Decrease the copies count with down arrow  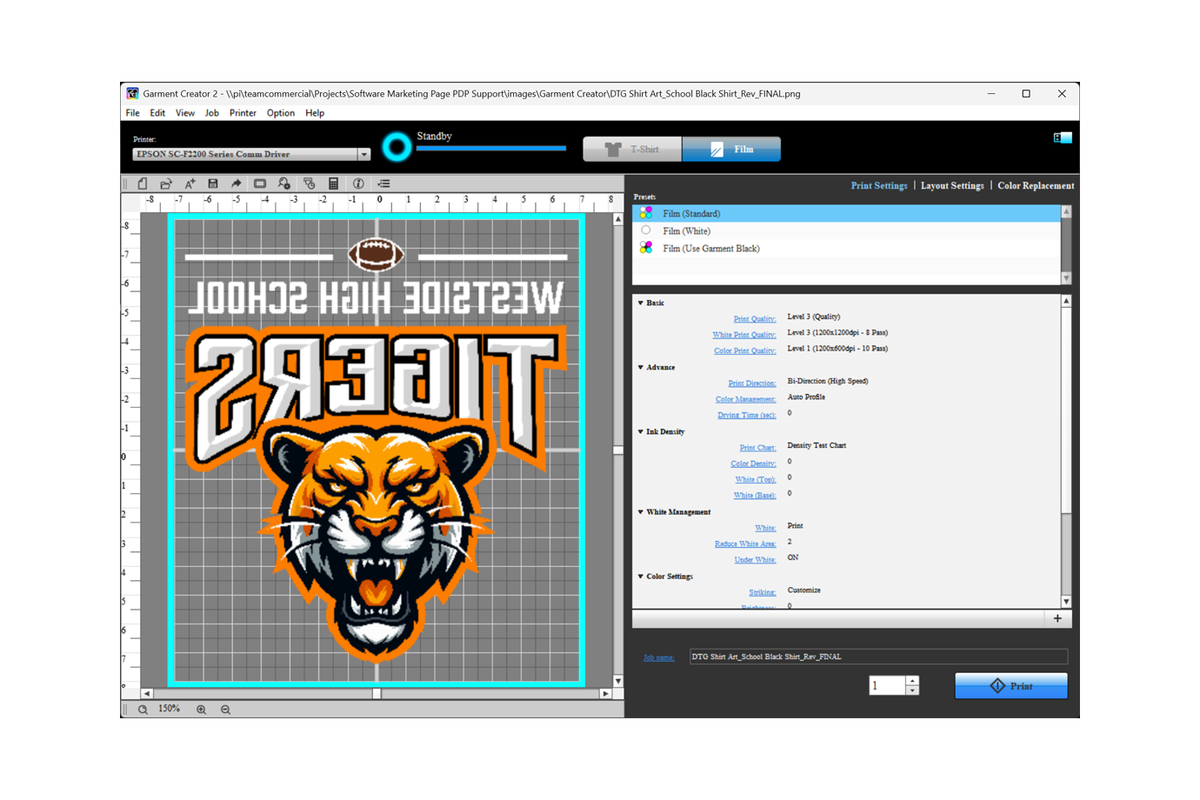tap(912, 690)
